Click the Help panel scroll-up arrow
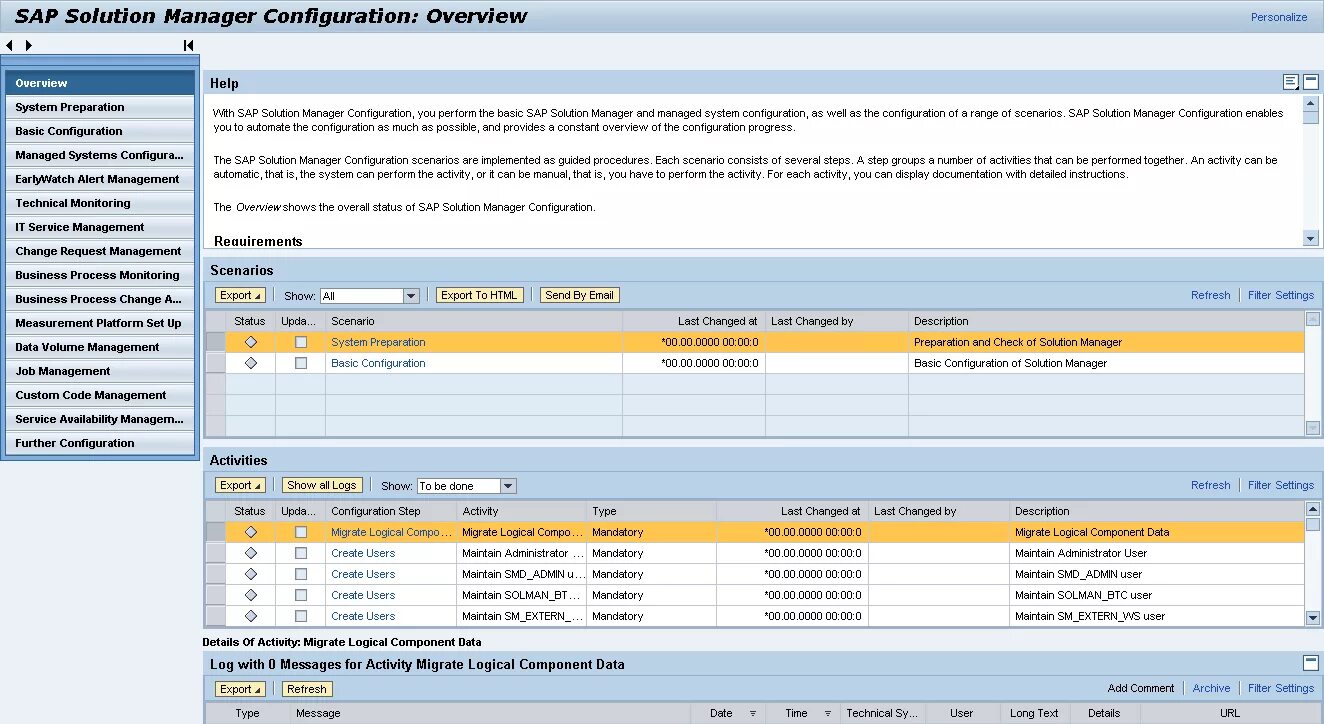Image resolution: width=1324 pixels, height=724 pixels. pos(1311,103)
